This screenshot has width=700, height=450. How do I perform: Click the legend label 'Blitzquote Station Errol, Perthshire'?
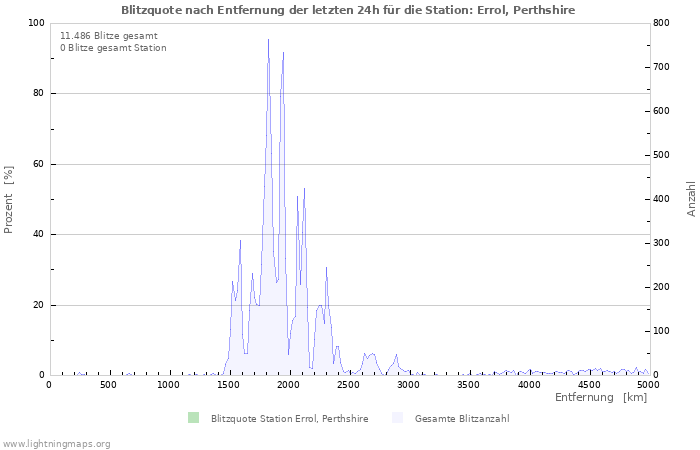[x=290, y=419]
